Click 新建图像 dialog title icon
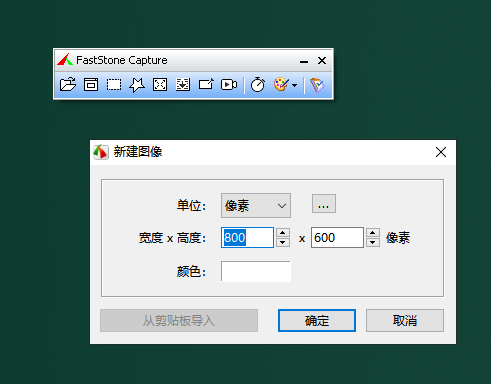This screenshot has width=491, height=384. click(x=101, y=152)
